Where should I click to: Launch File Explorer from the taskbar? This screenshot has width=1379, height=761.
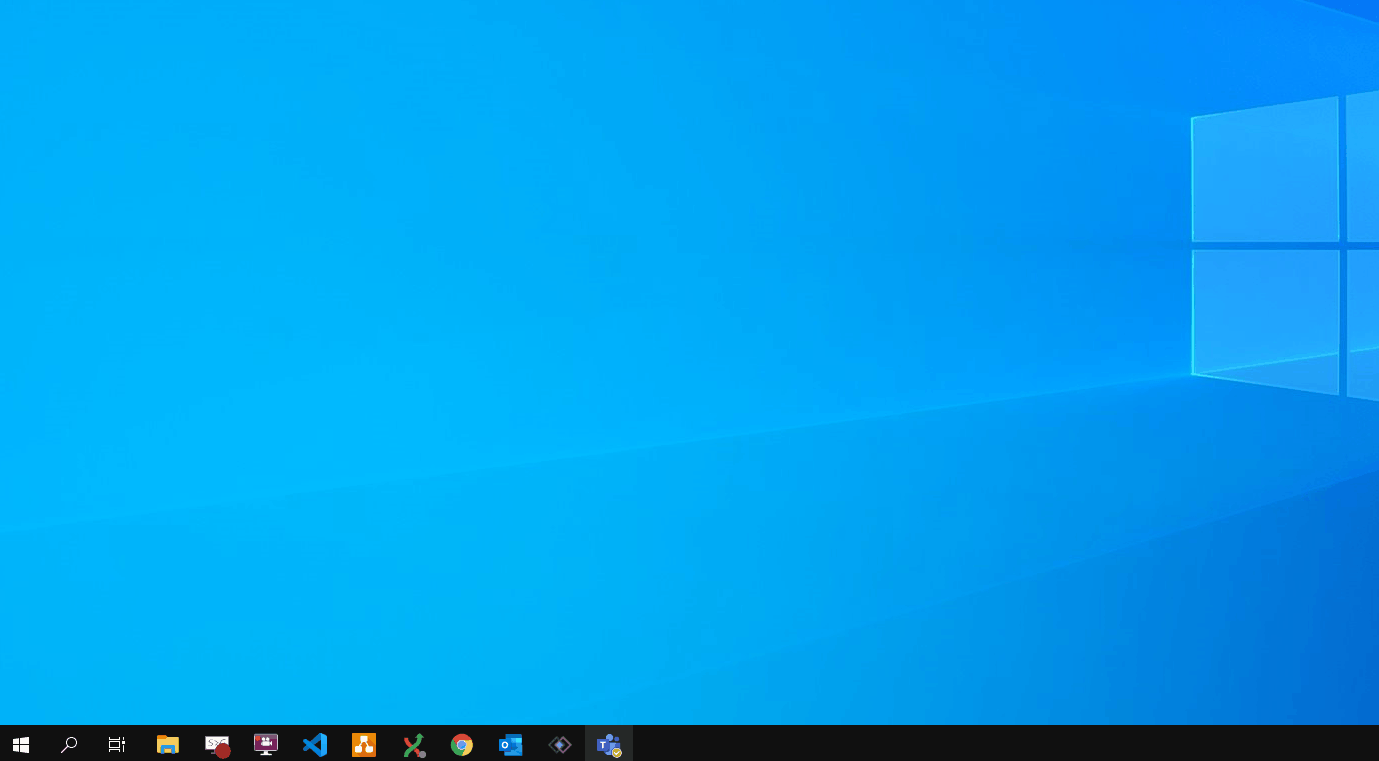pos(168,744)
